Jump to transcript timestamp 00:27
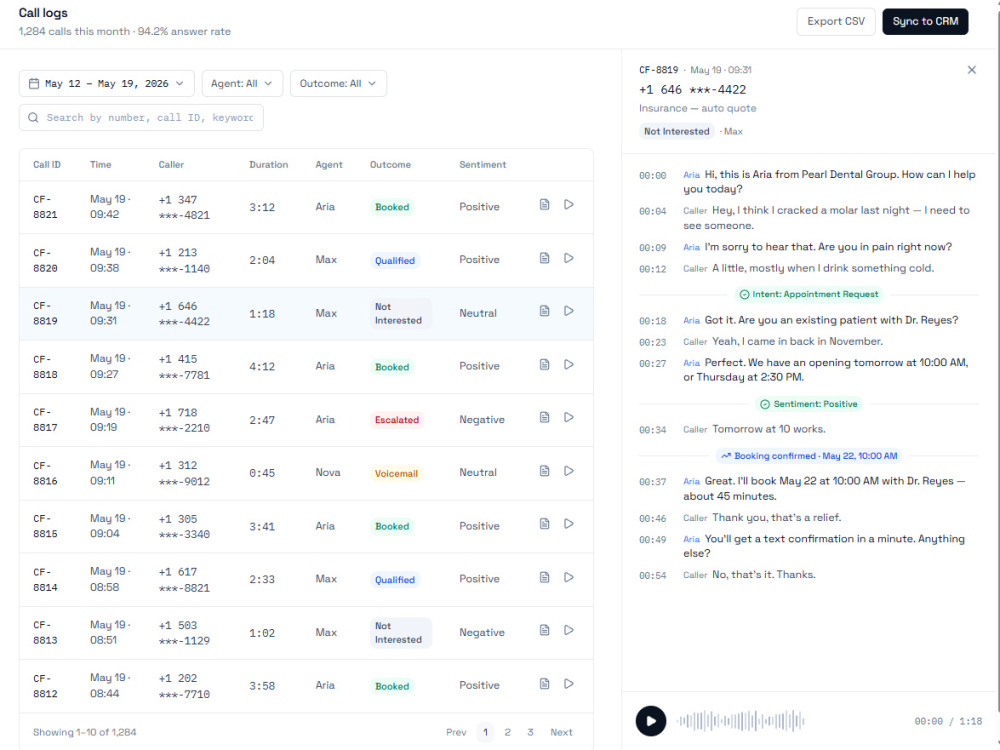The image size is (1000, 750). 652,364
